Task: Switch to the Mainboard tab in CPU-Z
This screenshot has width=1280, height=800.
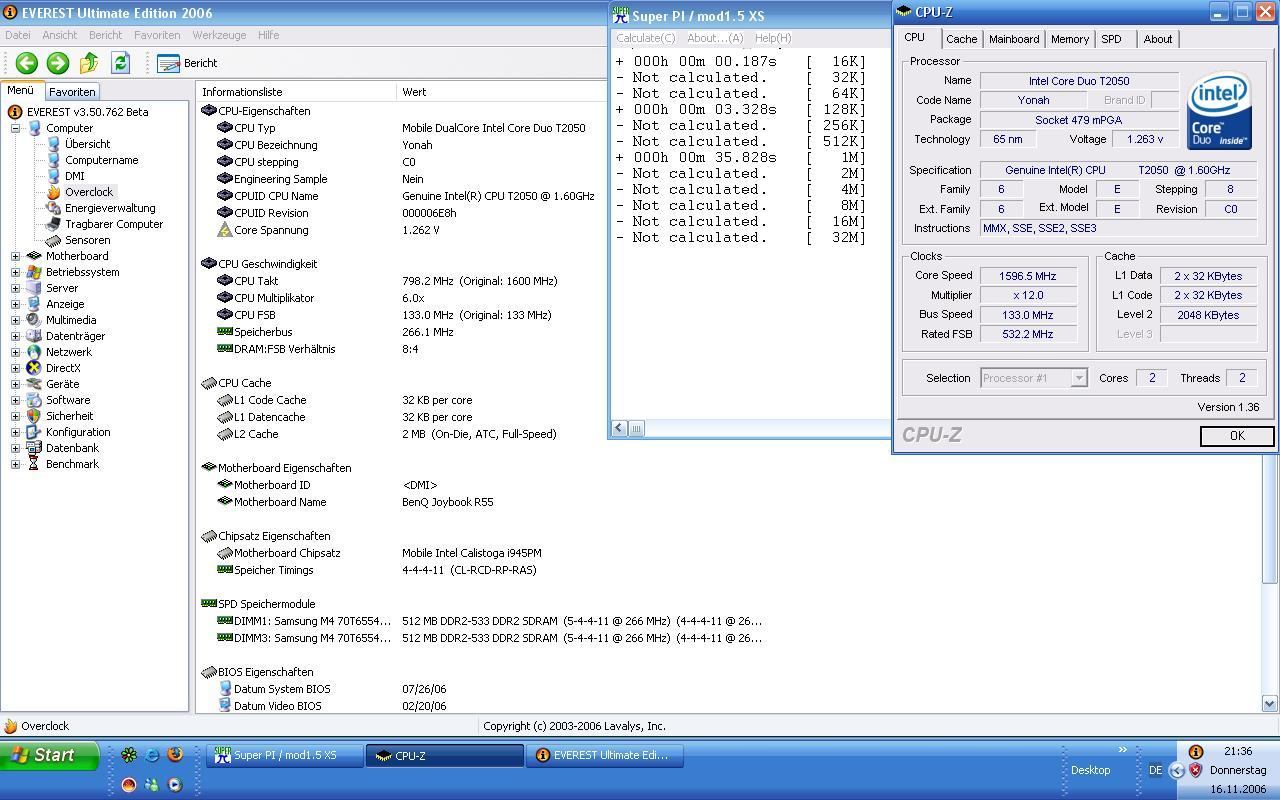Action: [x=1014, y=39]
